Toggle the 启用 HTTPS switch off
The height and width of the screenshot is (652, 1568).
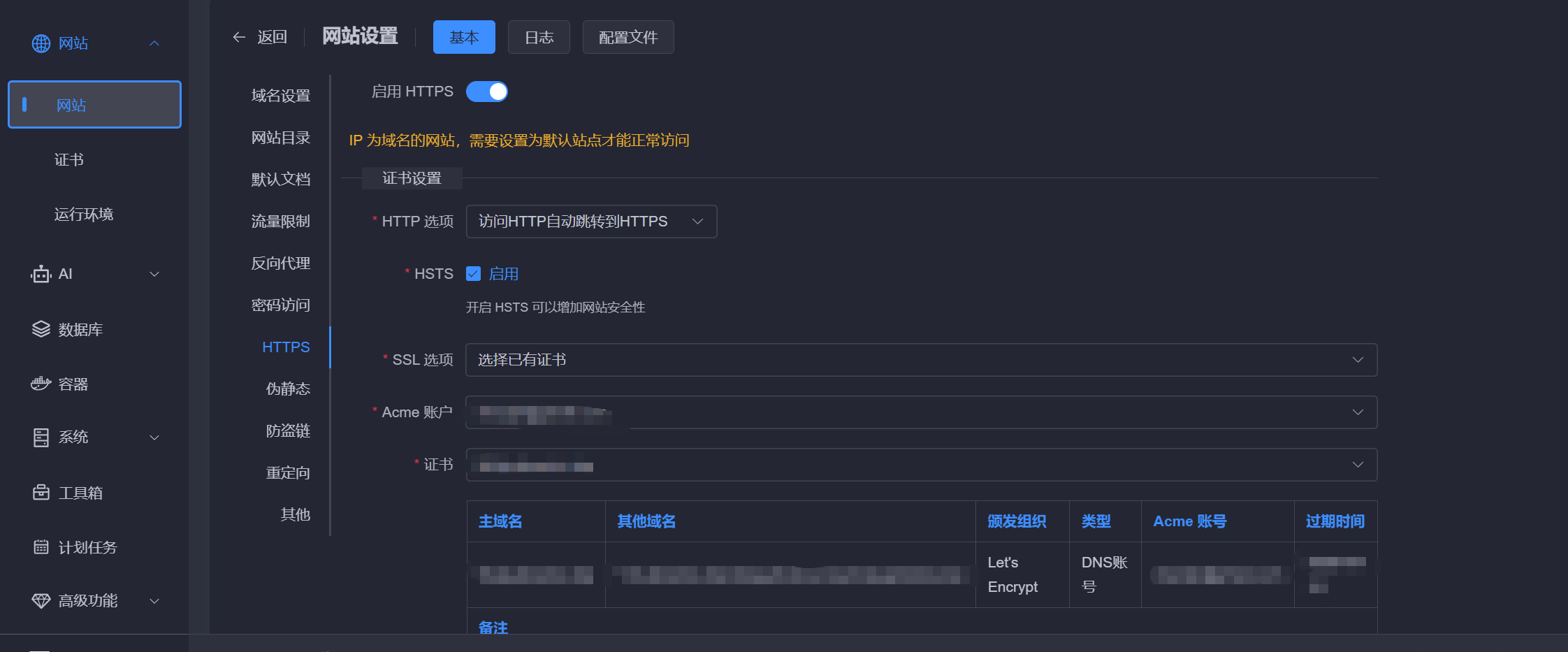point(487,92)
